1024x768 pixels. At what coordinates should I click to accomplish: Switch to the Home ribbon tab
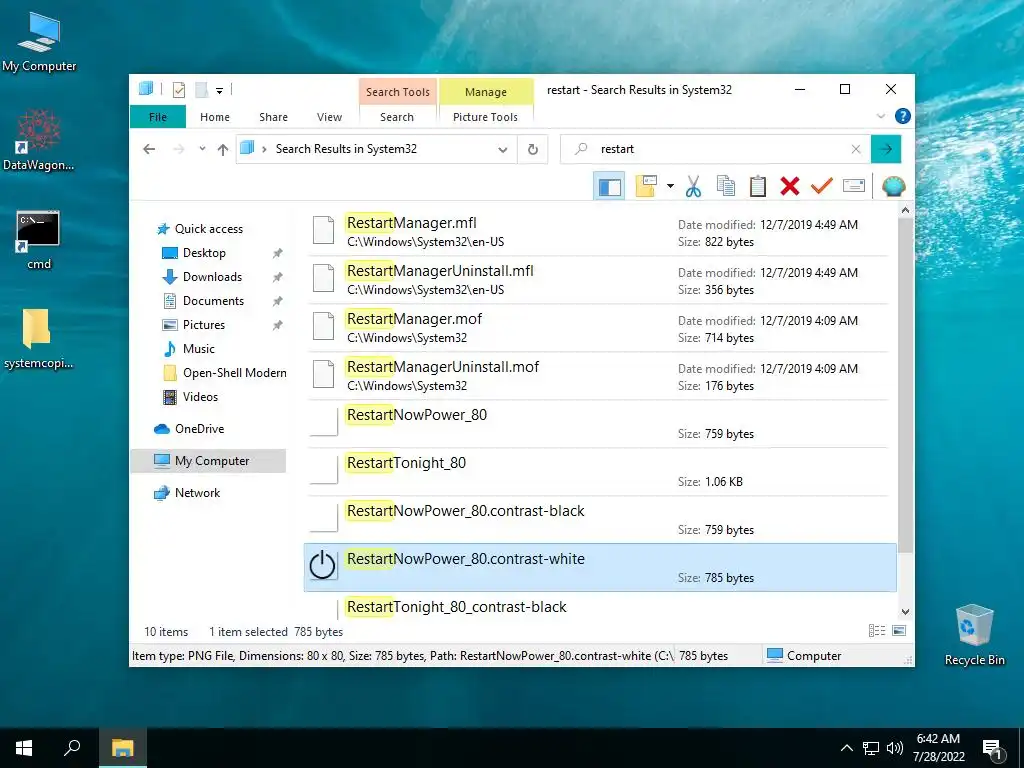click(x=215, y=117)
